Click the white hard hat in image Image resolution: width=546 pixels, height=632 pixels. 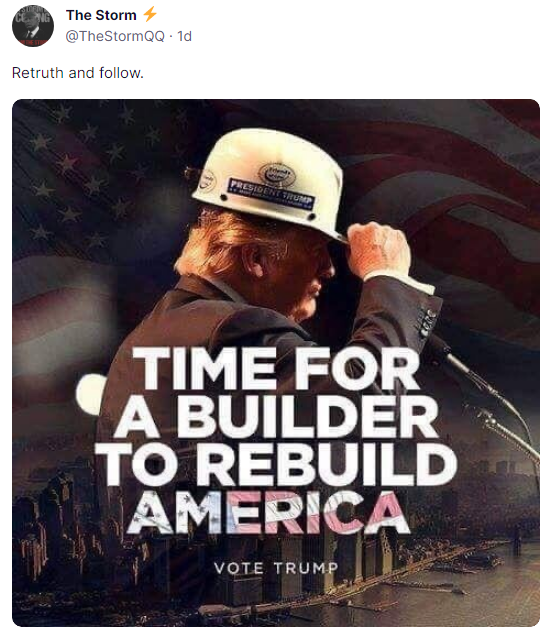[271, 182]
